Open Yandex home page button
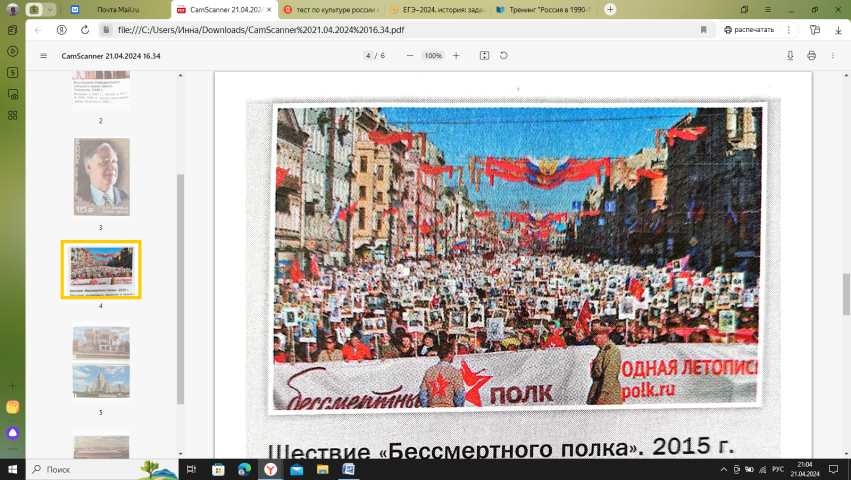 coord(61,30)
